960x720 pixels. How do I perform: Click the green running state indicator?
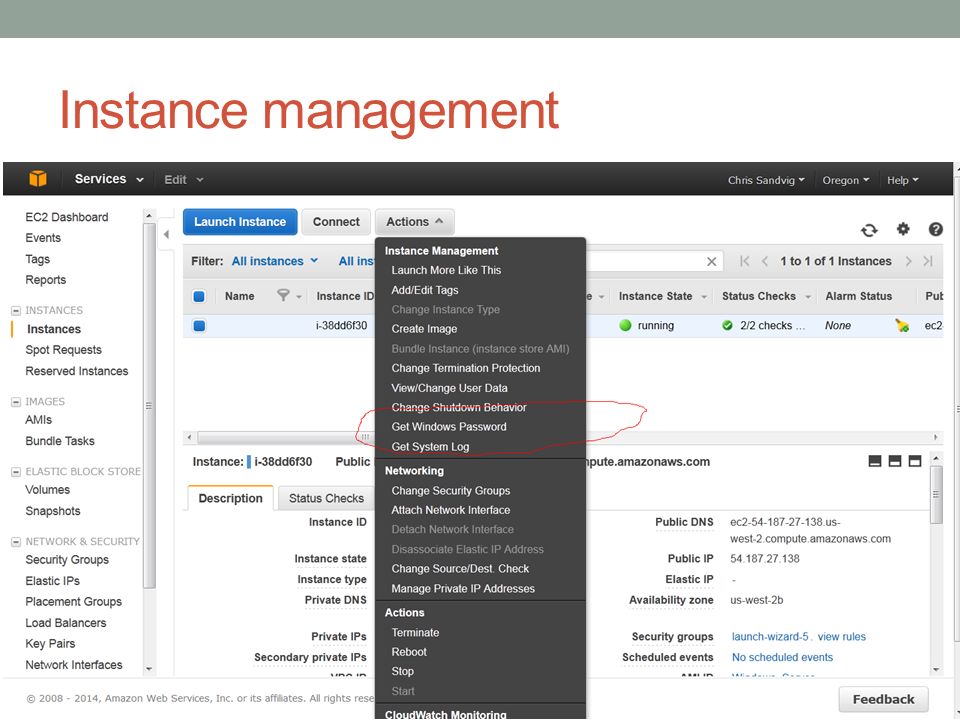pos(625,325)
